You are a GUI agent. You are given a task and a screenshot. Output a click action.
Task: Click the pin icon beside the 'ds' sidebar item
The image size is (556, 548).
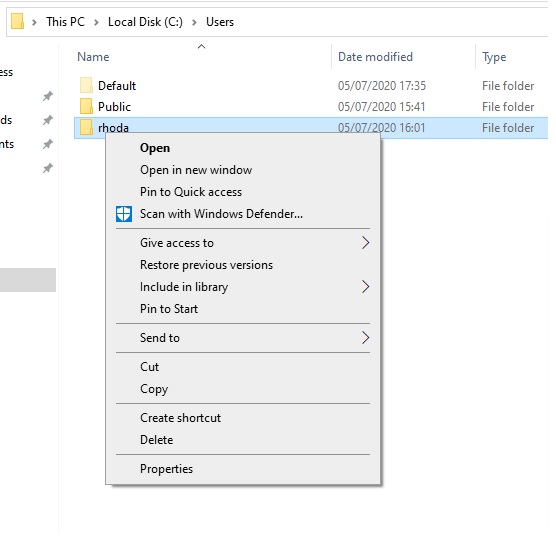tap(48, 120)
